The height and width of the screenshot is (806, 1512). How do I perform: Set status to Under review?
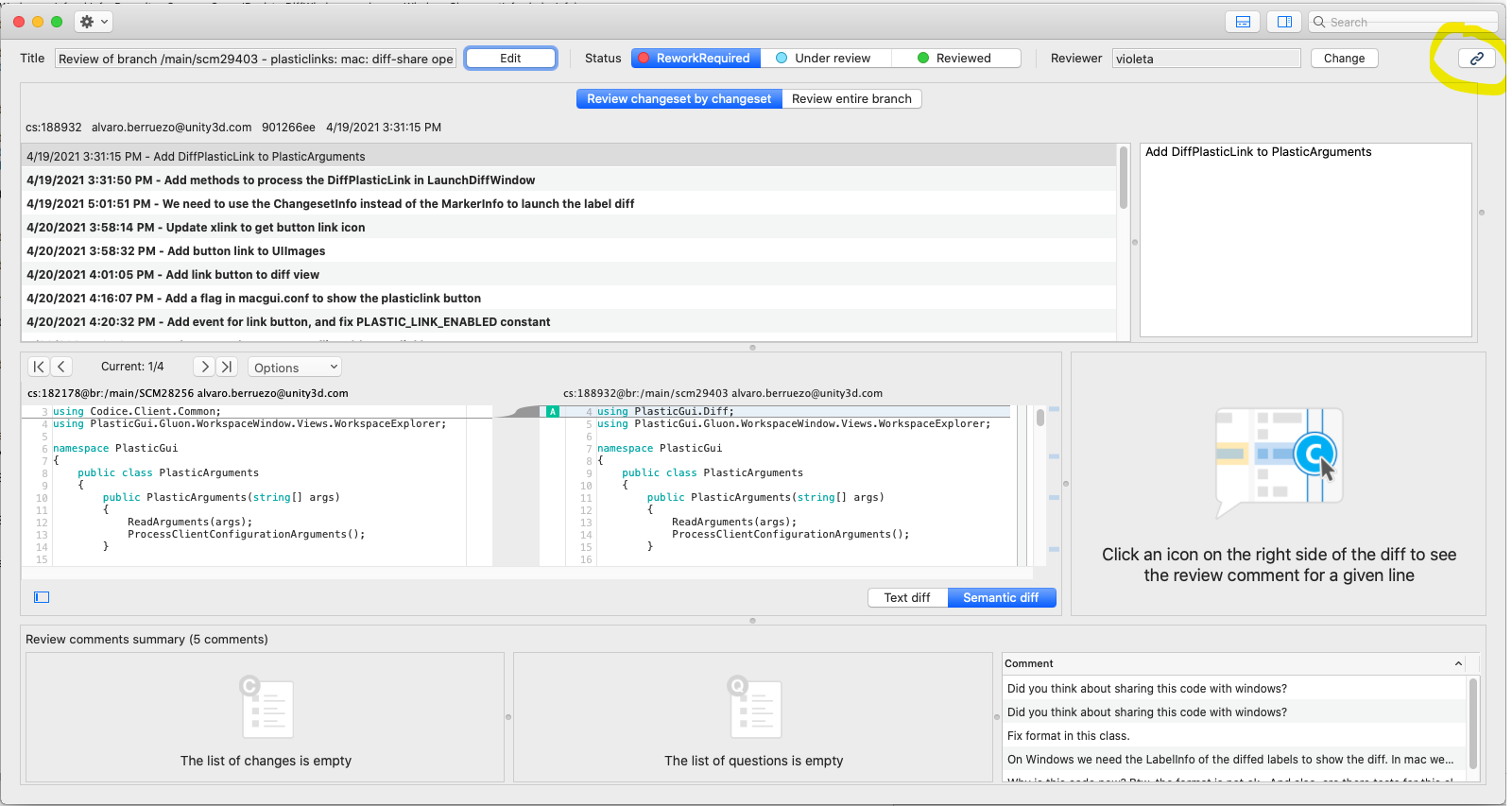pyautogui.click(x=824, y=58)
